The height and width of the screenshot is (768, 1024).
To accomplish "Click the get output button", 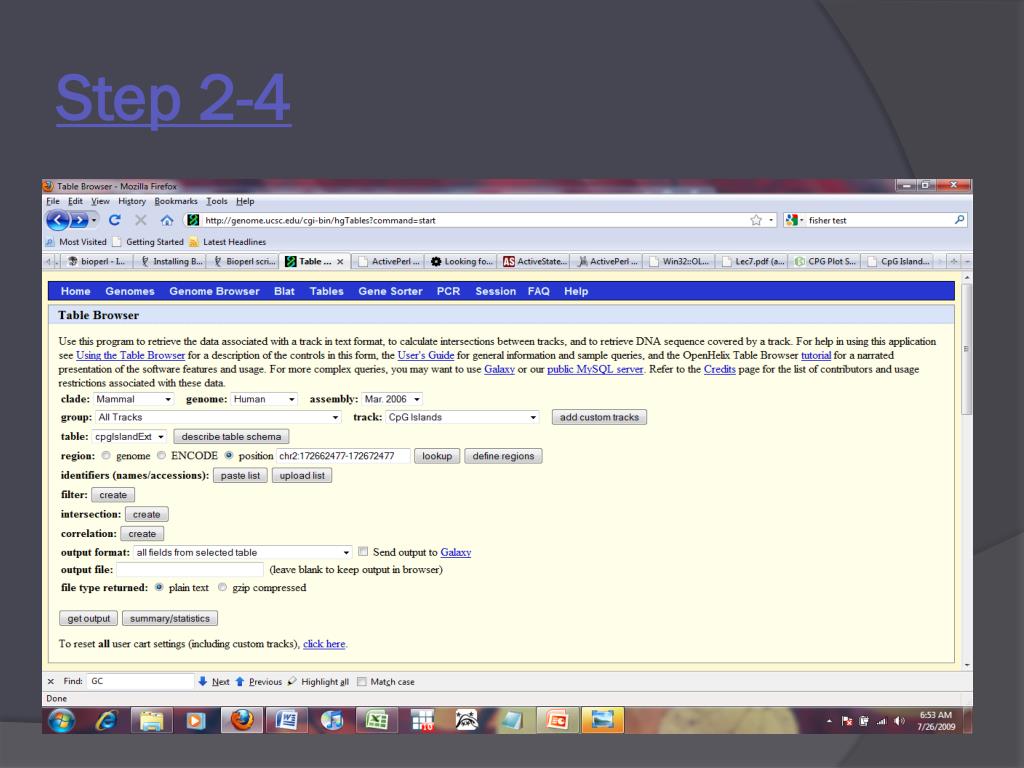I will tap(89, 618).
